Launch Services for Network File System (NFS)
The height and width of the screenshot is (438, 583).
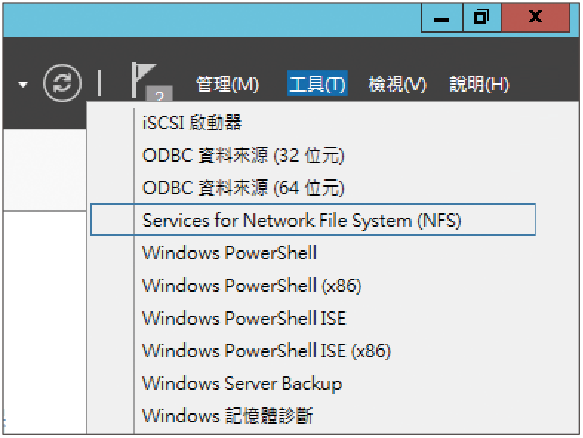click(x=313, y=220)
